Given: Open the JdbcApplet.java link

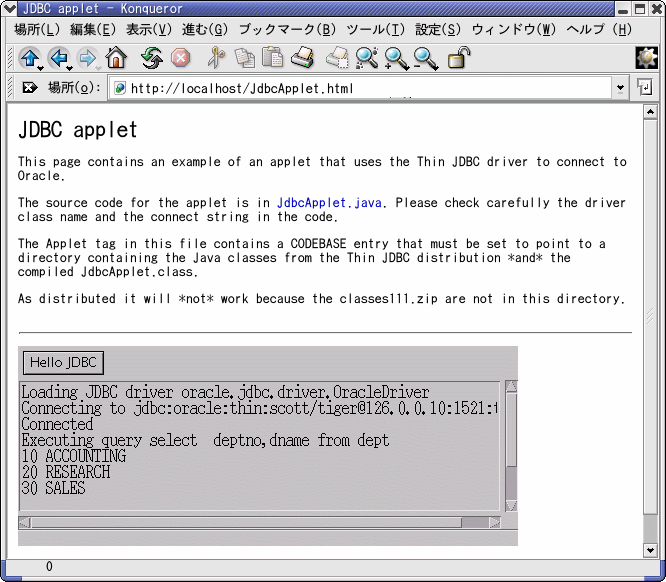Looking at the screenshot, I should click(x=329, y=203).
